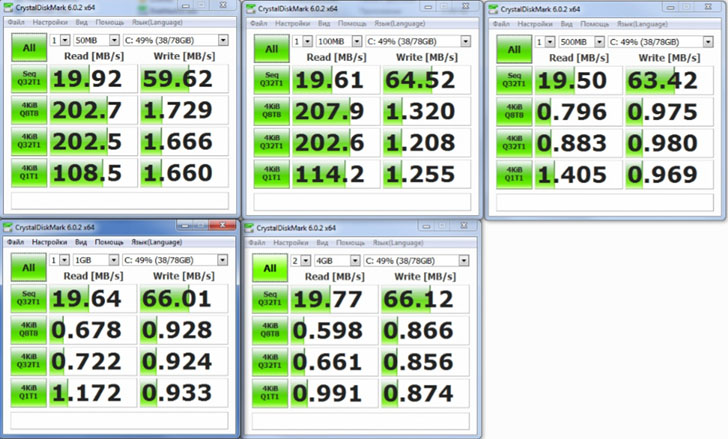This screenshot has height=439, width=728.
Task: Open the Файл menu in the 50MB window
Action: [16, 22]
